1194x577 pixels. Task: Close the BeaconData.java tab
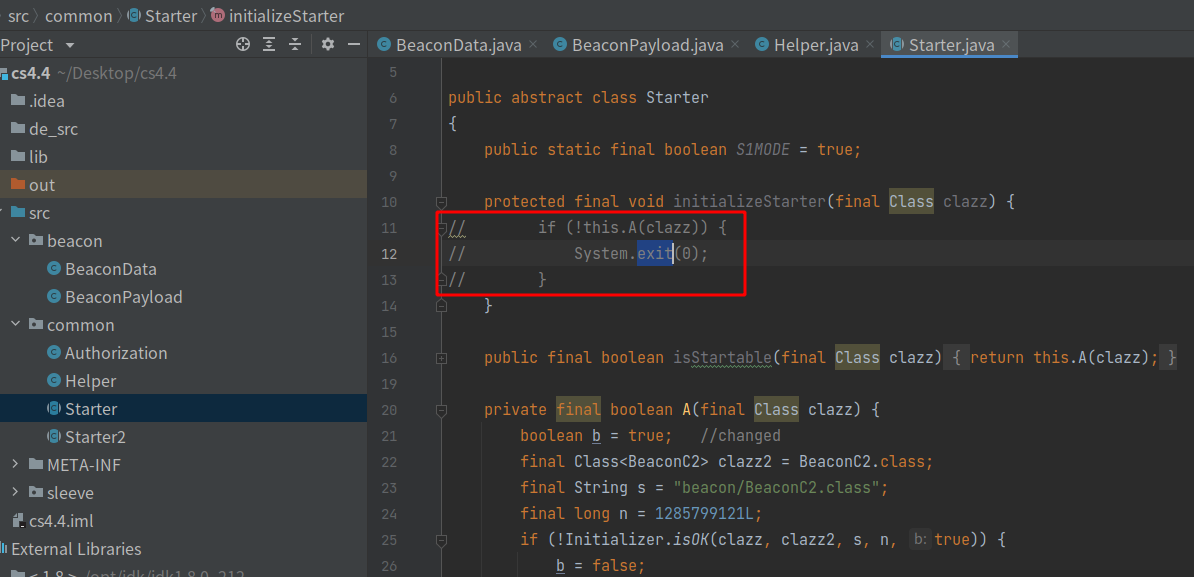pyautogui.click(x=532, y=45)
